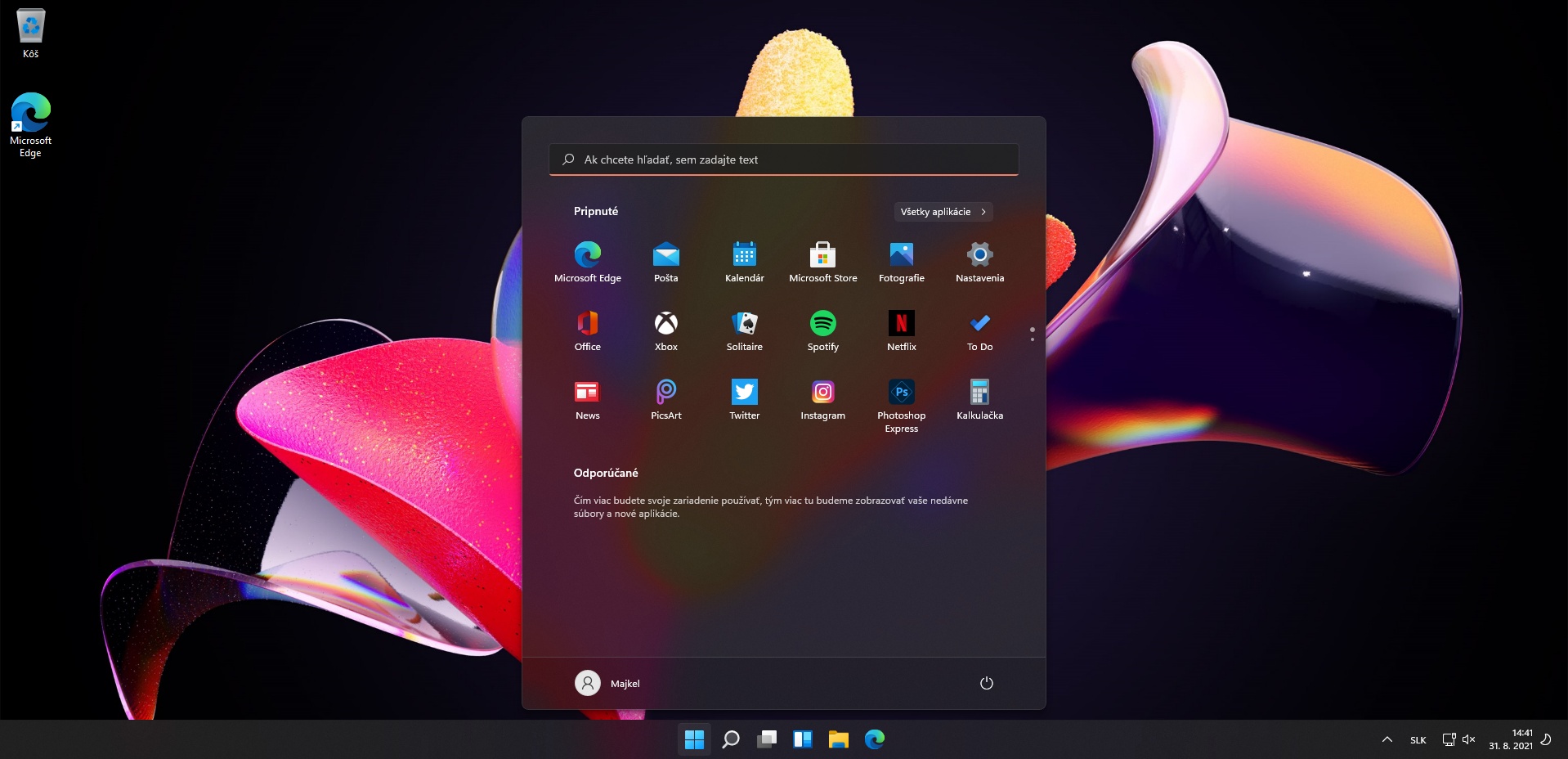Image resolution: width=1568 pixels, height=759 pixels.
Task: Open Majkel user account menu
Action: click(x=607, y=683)
